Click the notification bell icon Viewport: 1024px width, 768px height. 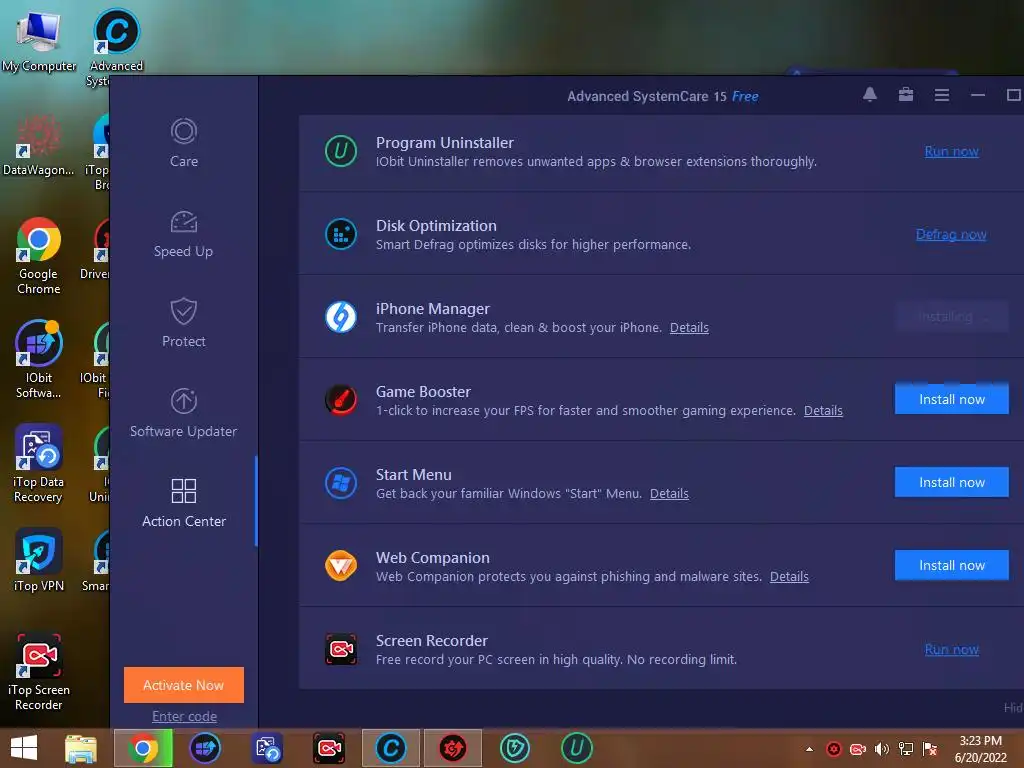pyautogui.click(x=869, y=95)
